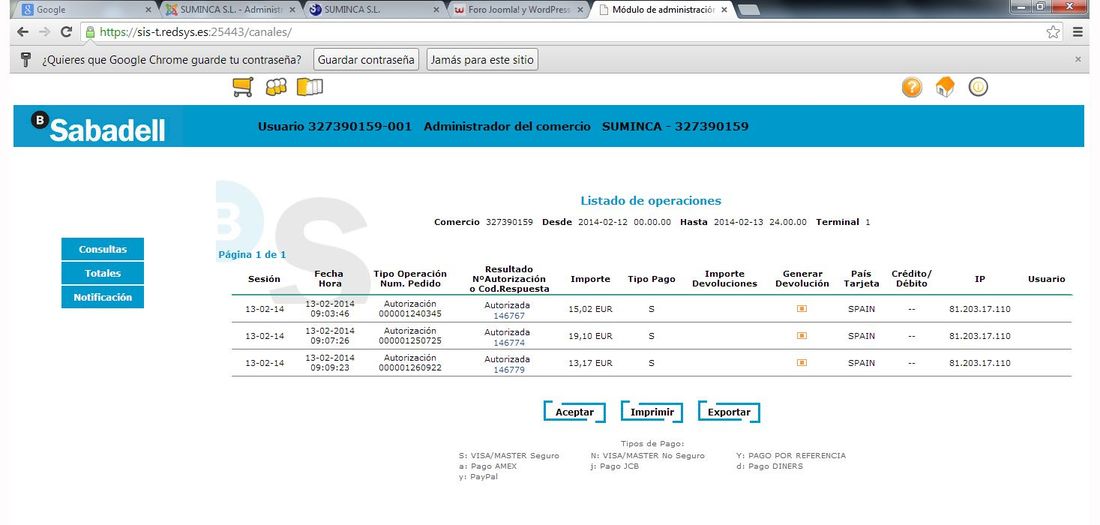
Task: Generate refund for order 000001240345
Action: 802,309
